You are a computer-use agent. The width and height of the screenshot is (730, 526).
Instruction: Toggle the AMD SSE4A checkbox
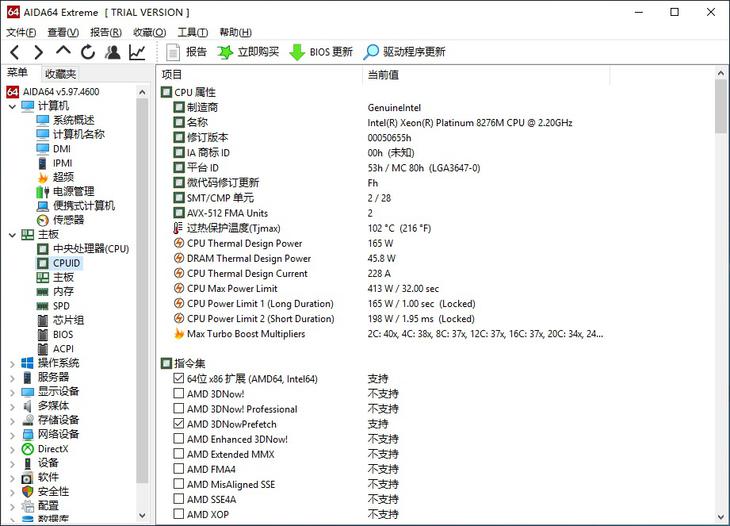[x=178, y=499]
